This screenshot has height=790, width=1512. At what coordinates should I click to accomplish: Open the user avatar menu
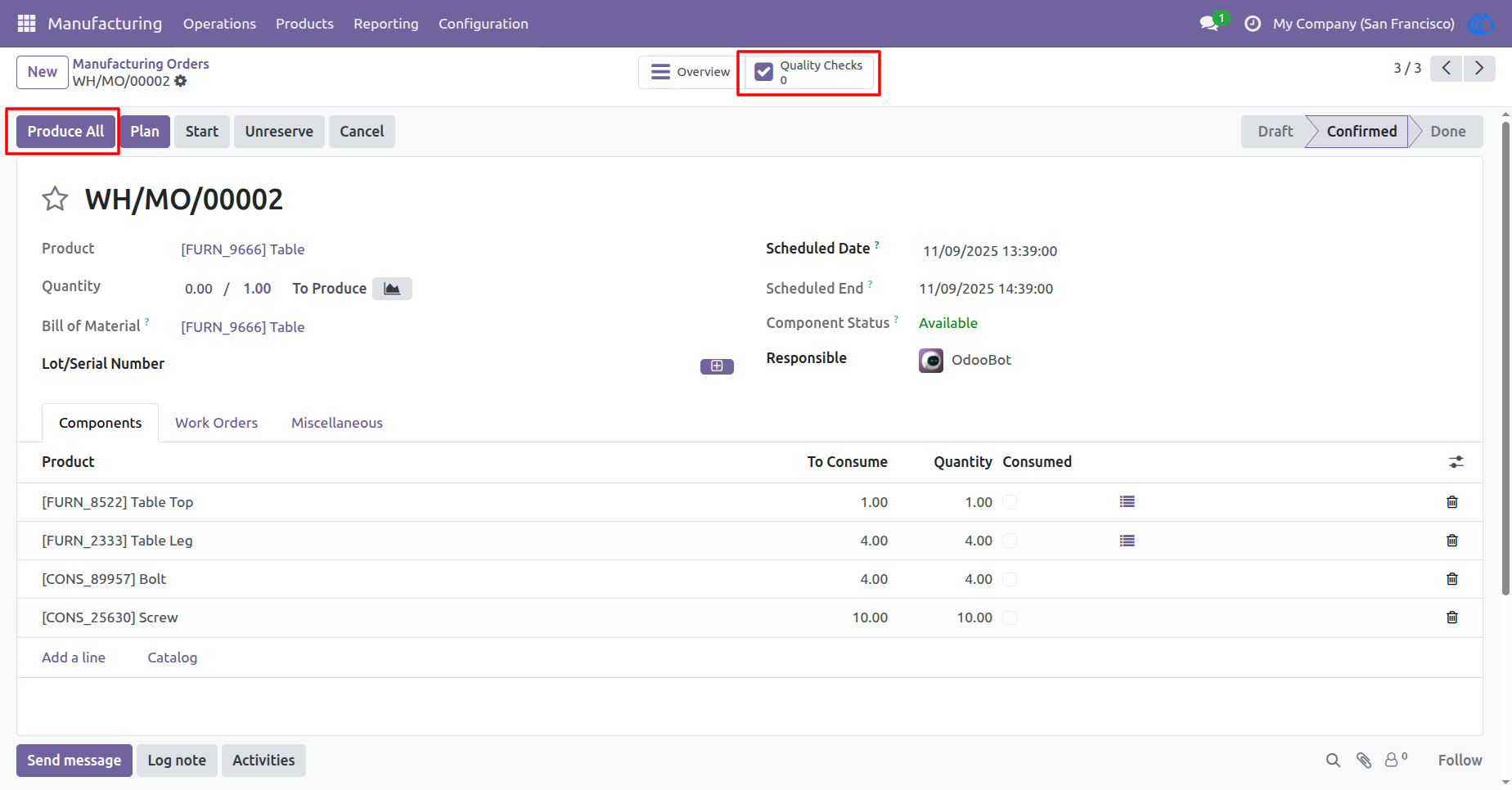(1481, 24)
